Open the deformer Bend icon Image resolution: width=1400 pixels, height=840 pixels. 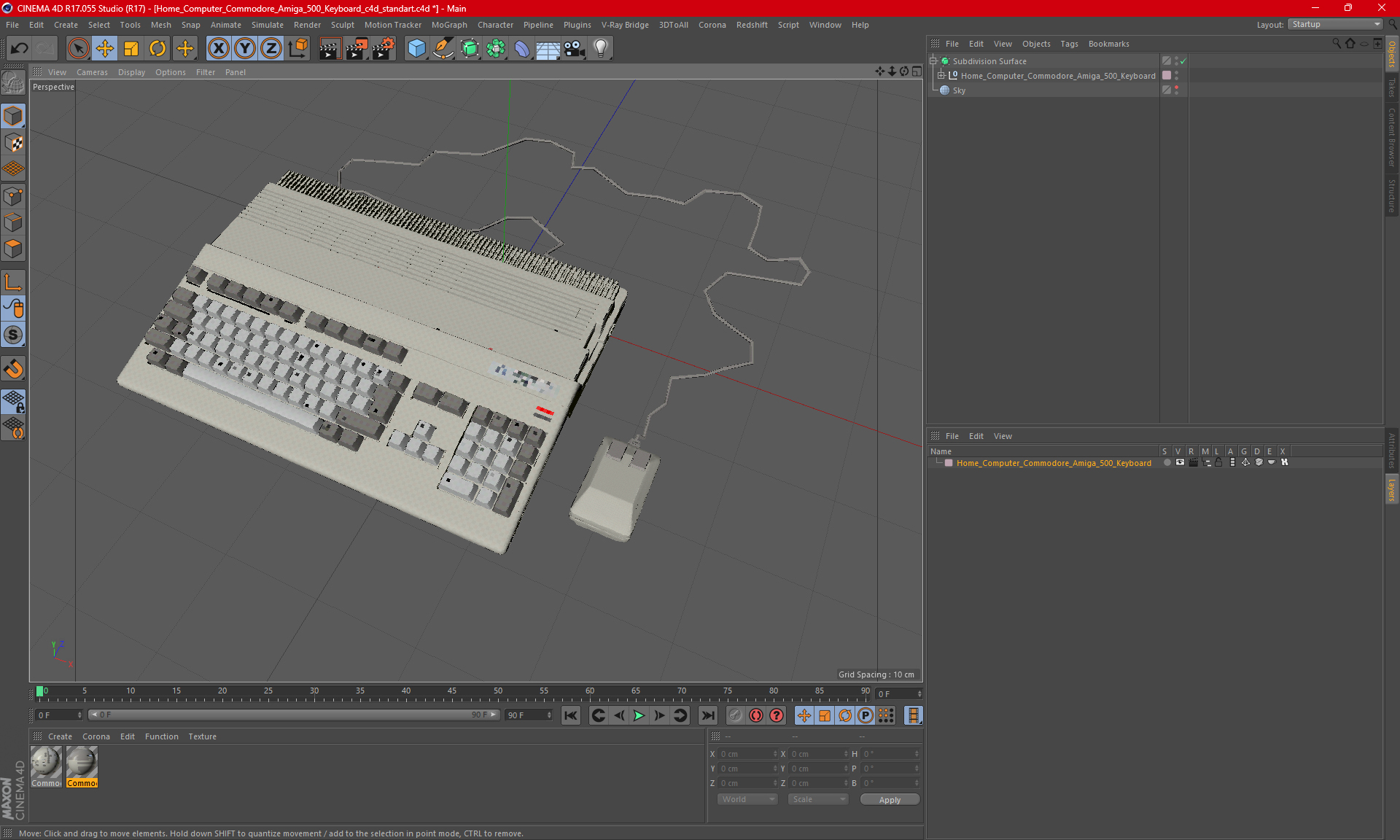[x=522, y=49]
